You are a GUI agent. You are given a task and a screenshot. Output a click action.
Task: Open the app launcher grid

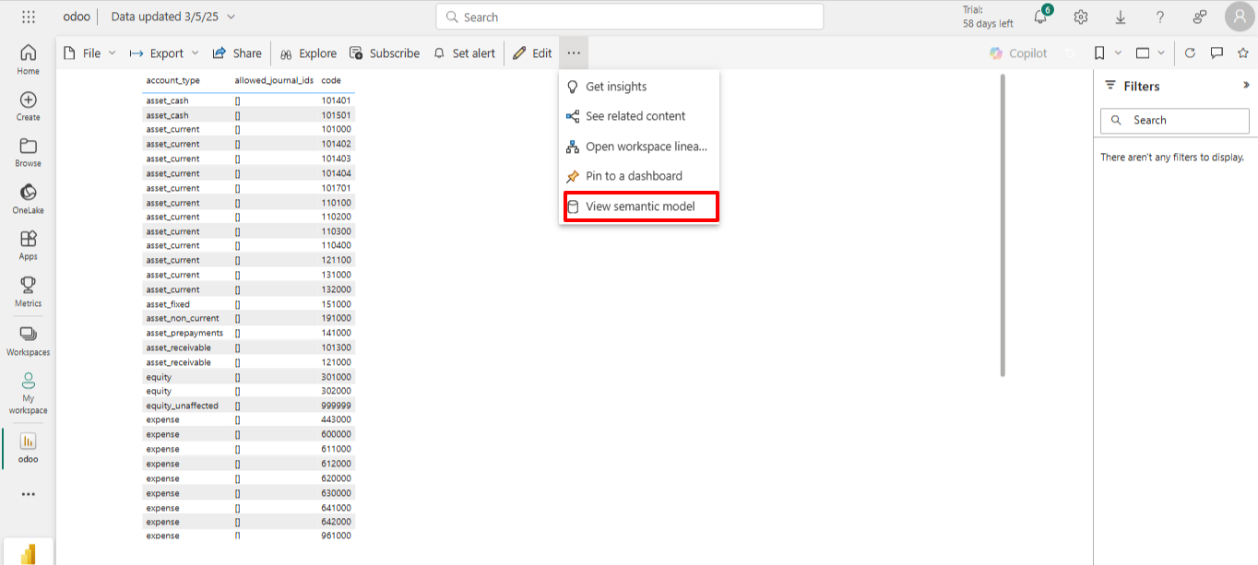(x=28, y=17)
